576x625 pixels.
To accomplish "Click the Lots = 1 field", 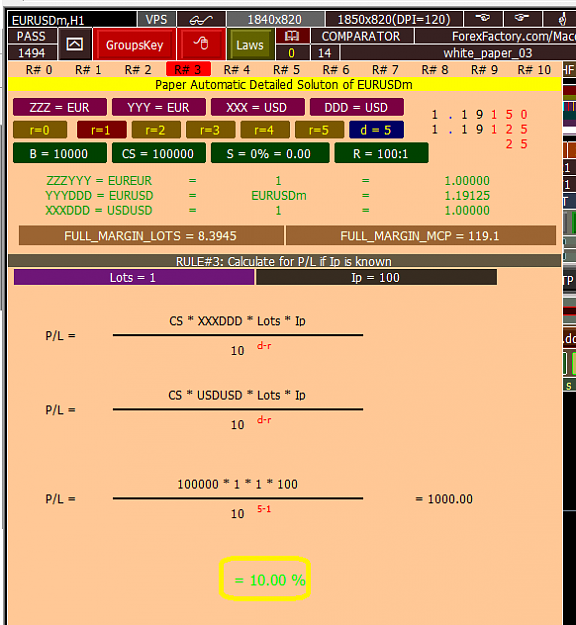I will pyautogui.click(x=134, y=277).
